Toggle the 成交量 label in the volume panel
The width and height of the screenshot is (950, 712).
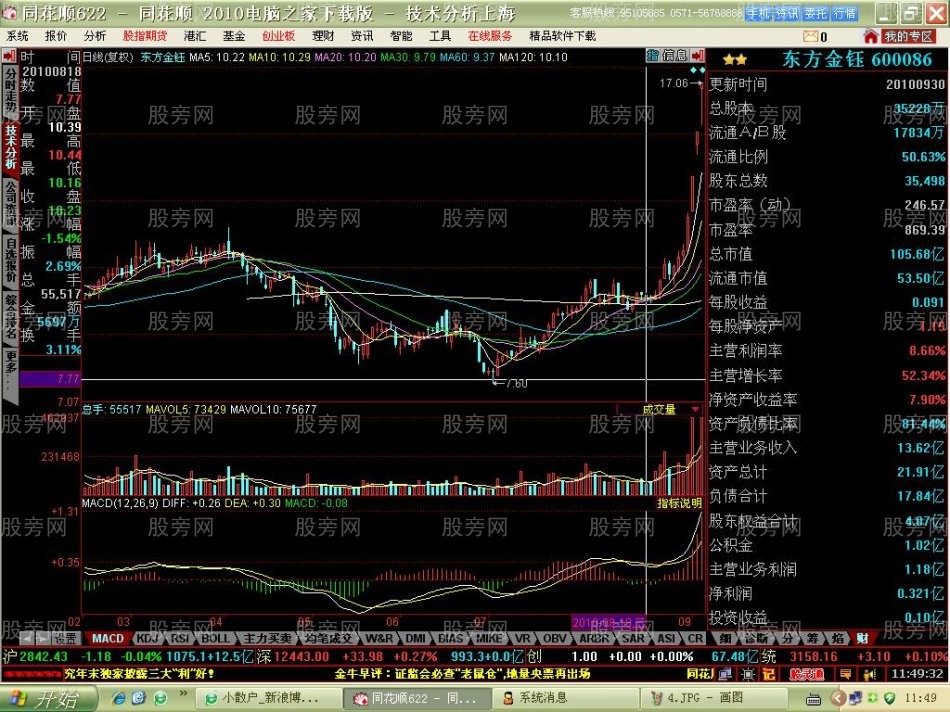660,409
